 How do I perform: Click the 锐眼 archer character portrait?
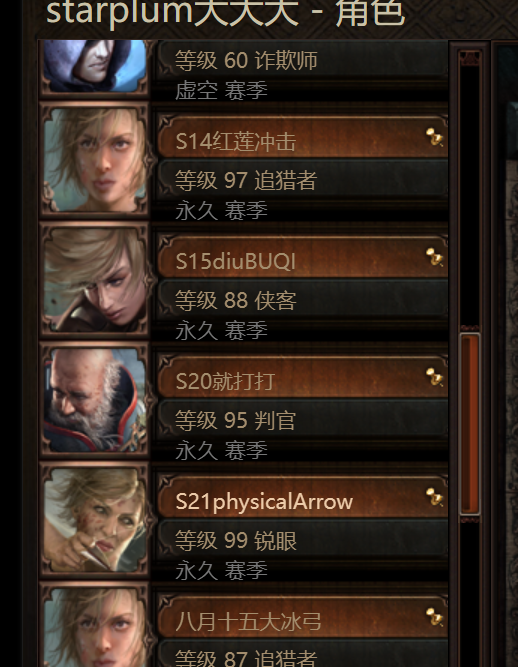(x=94, y=520)
